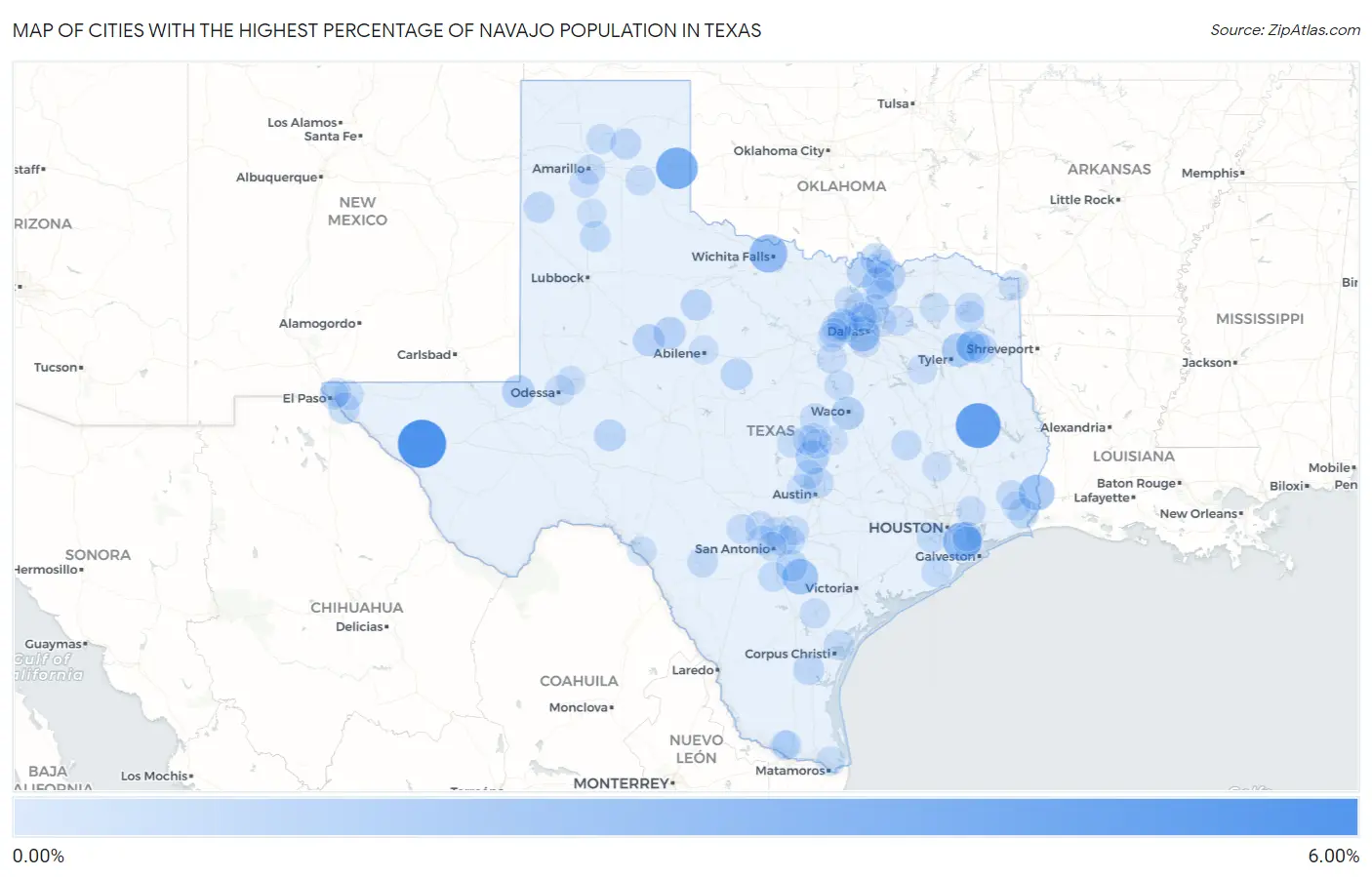Click the New Orleans city label

pyautogui.click(x=1200, y=514)
